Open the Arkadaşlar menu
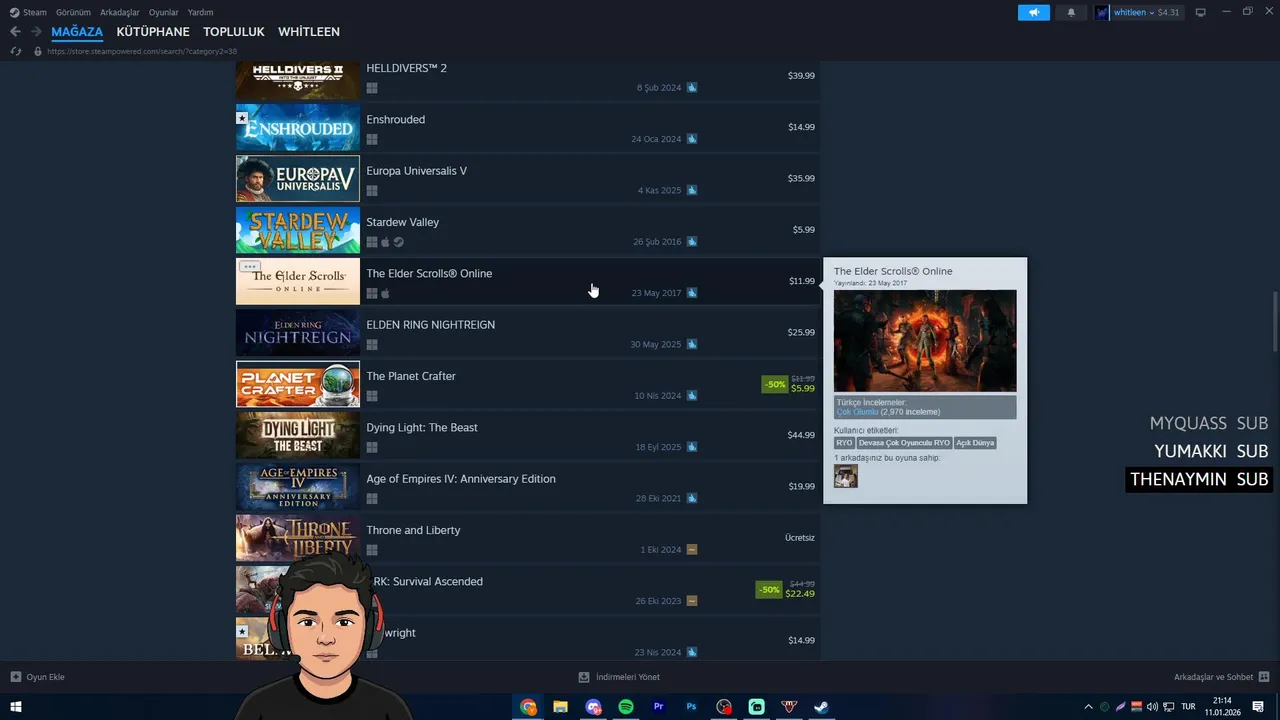The width and height of the screenshot is (1280, 720). click(120, 12)
